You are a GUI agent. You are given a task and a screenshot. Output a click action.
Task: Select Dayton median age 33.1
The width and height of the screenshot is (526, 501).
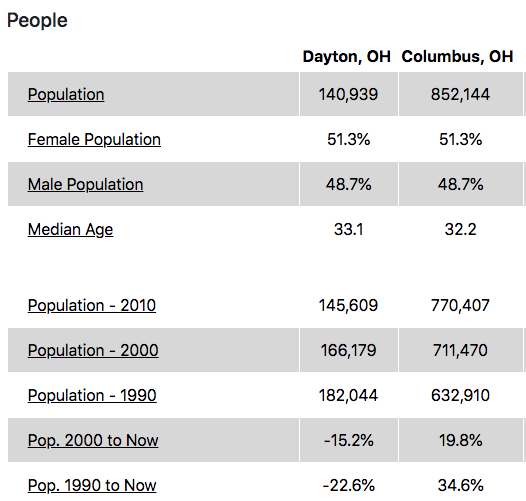349,230
